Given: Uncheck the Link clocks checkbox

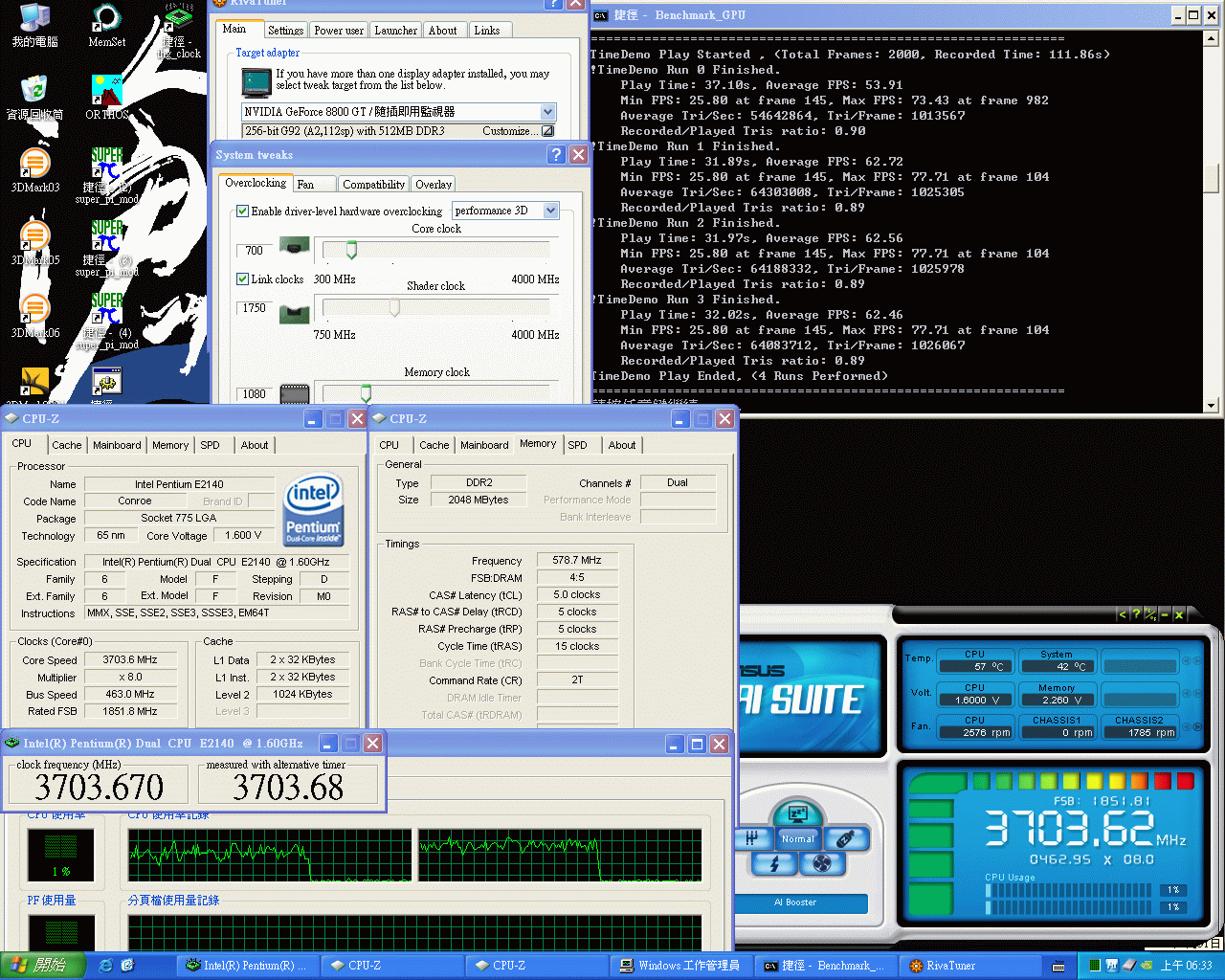Looking at the screenshot, I should pos(243,279).
